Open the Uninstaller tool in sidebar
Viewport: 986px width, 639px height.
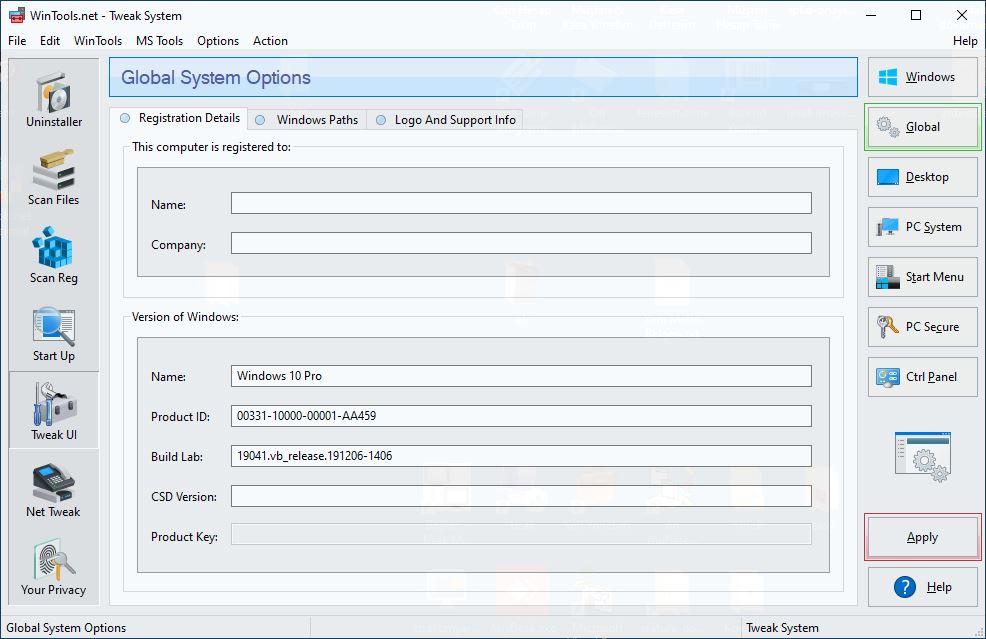click(x=54, y=99)
